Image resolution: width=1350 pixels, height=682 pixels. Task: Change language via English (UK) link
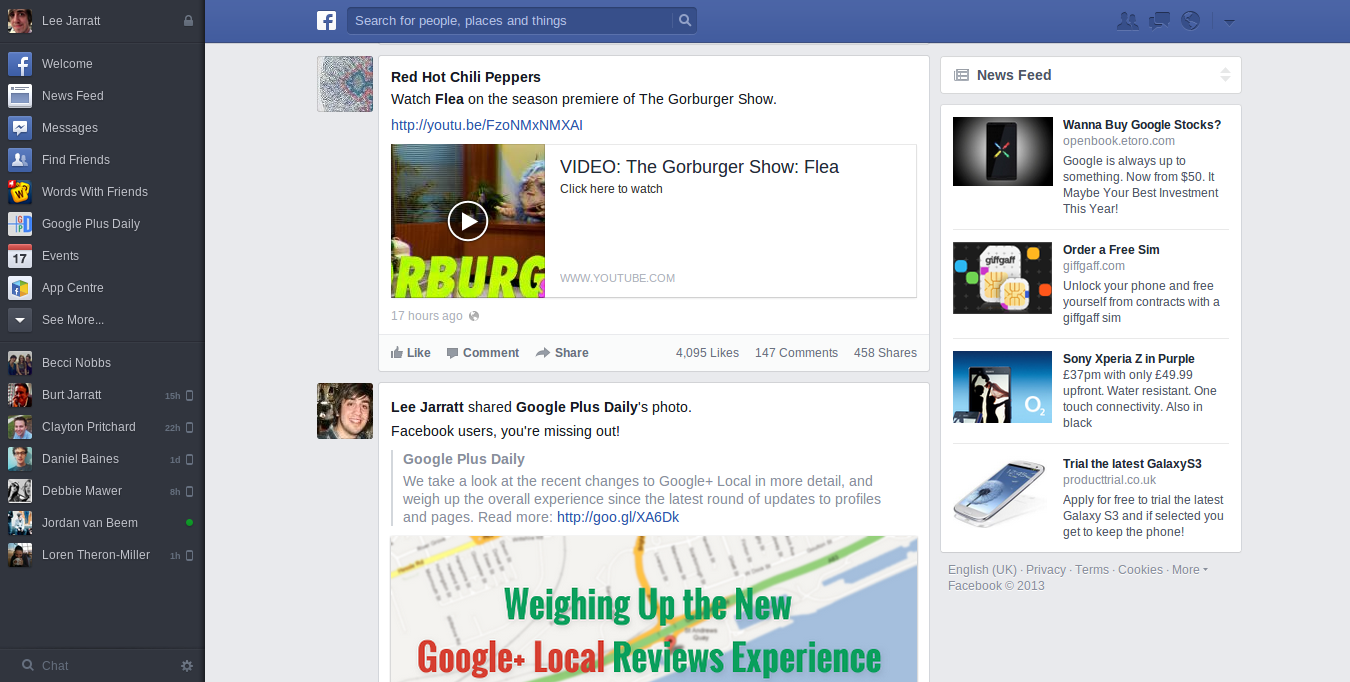pyautogui.click(x=982, y=570)
